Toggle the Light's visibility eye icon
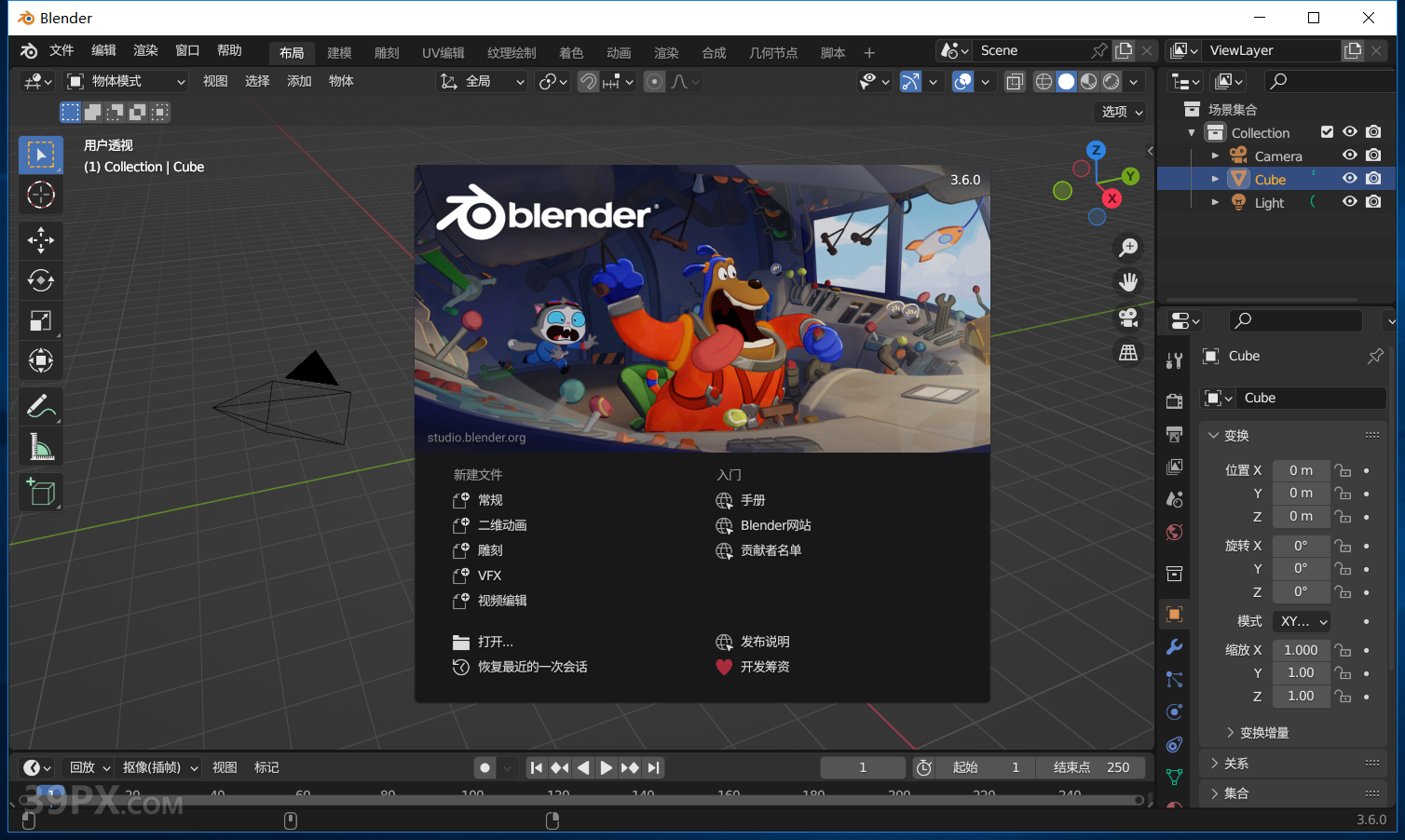The height and width of the screenshot is (840, 1405). coord(1349,202)
